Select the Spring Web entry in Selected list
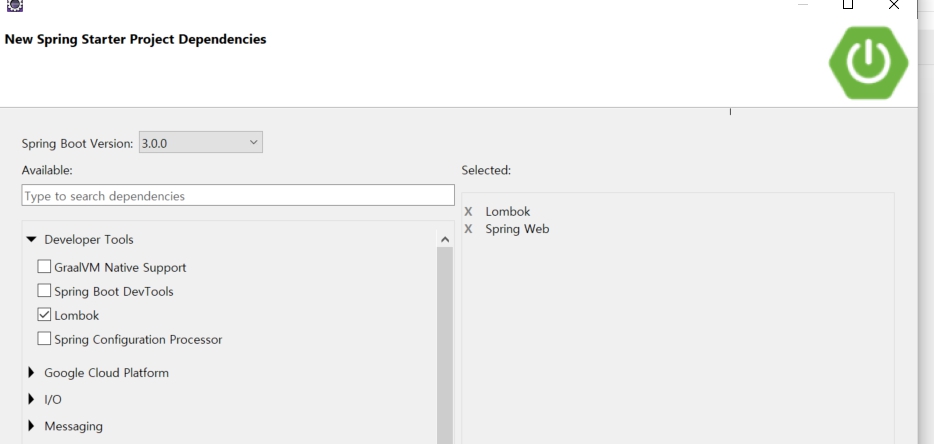The width and height of the screenshot is (934, 444). pos(517,229)
